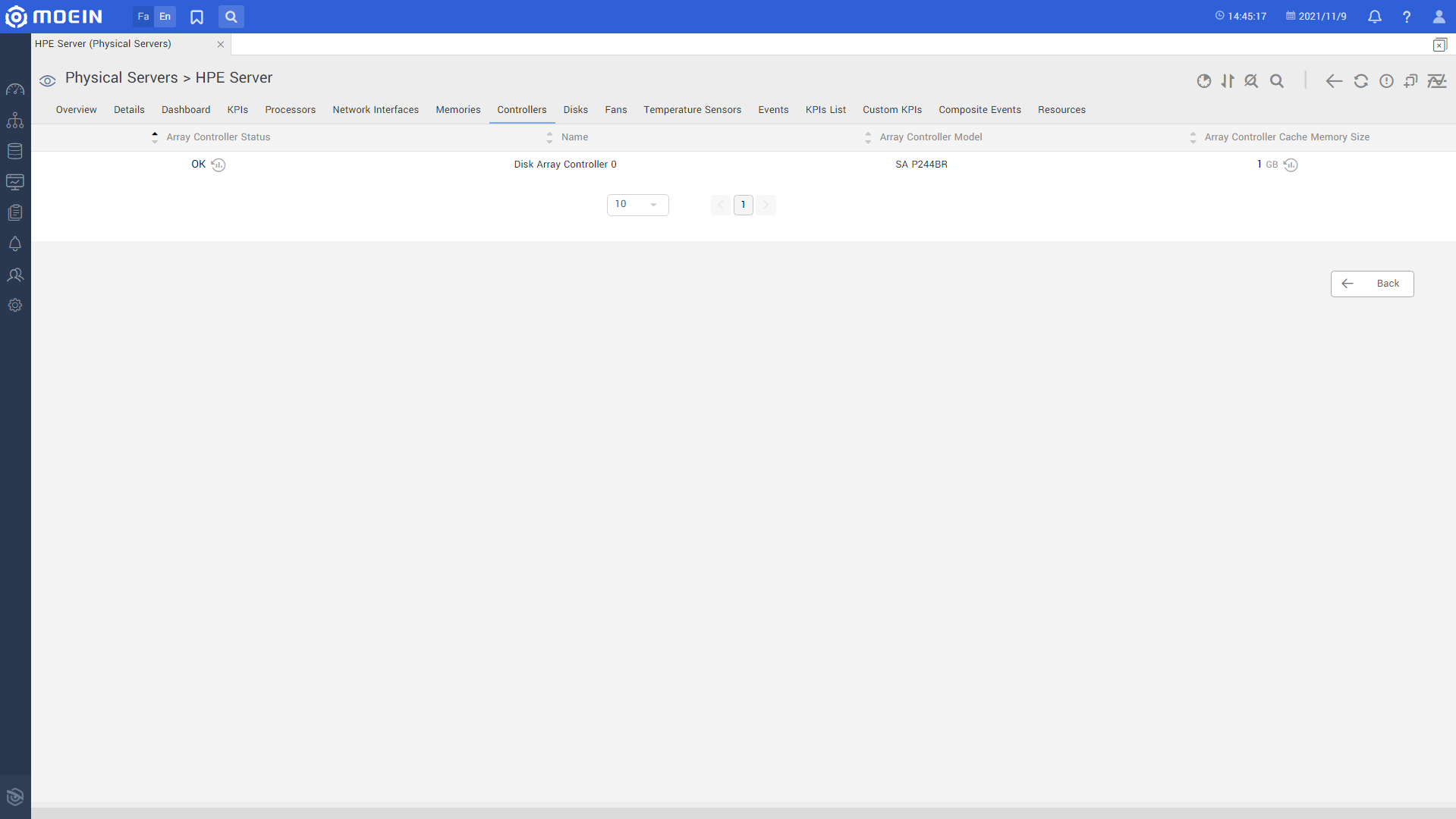Switch language to En
The width and height of the screenshot is (1456, 819).
coord(165,17)
